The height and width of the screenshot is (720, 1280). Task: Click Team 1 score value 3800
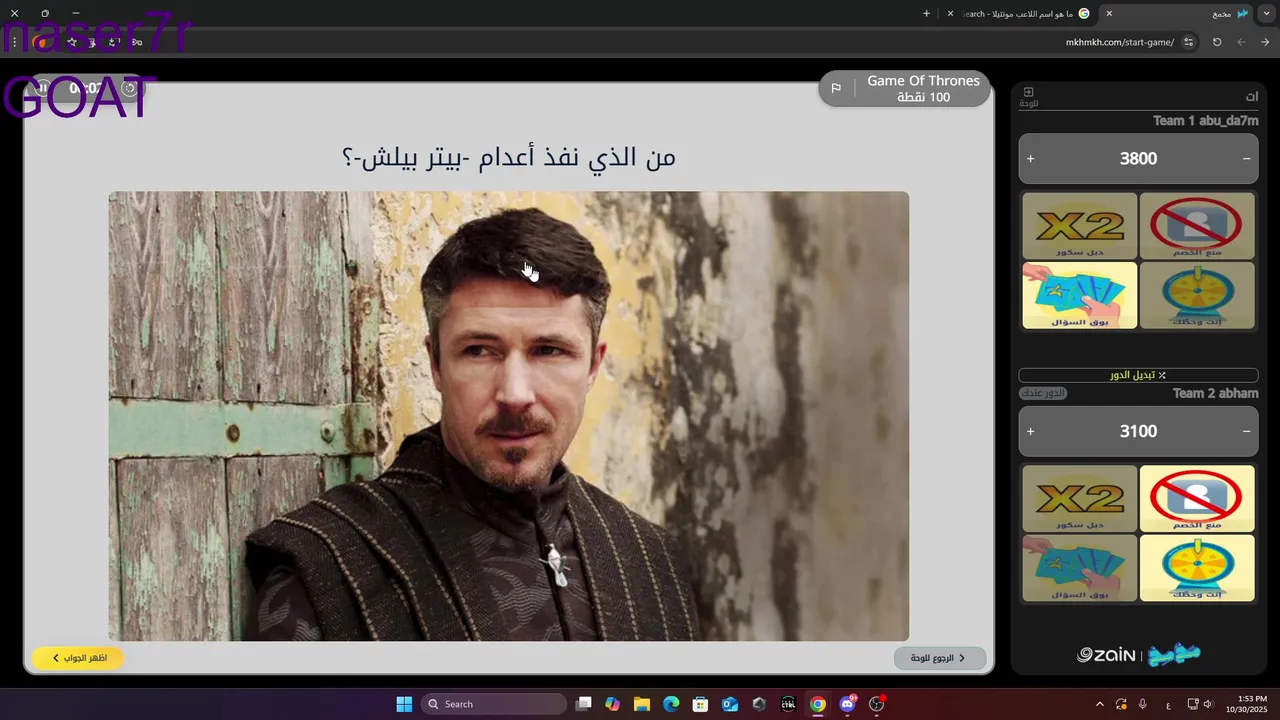pos(1138,158)
